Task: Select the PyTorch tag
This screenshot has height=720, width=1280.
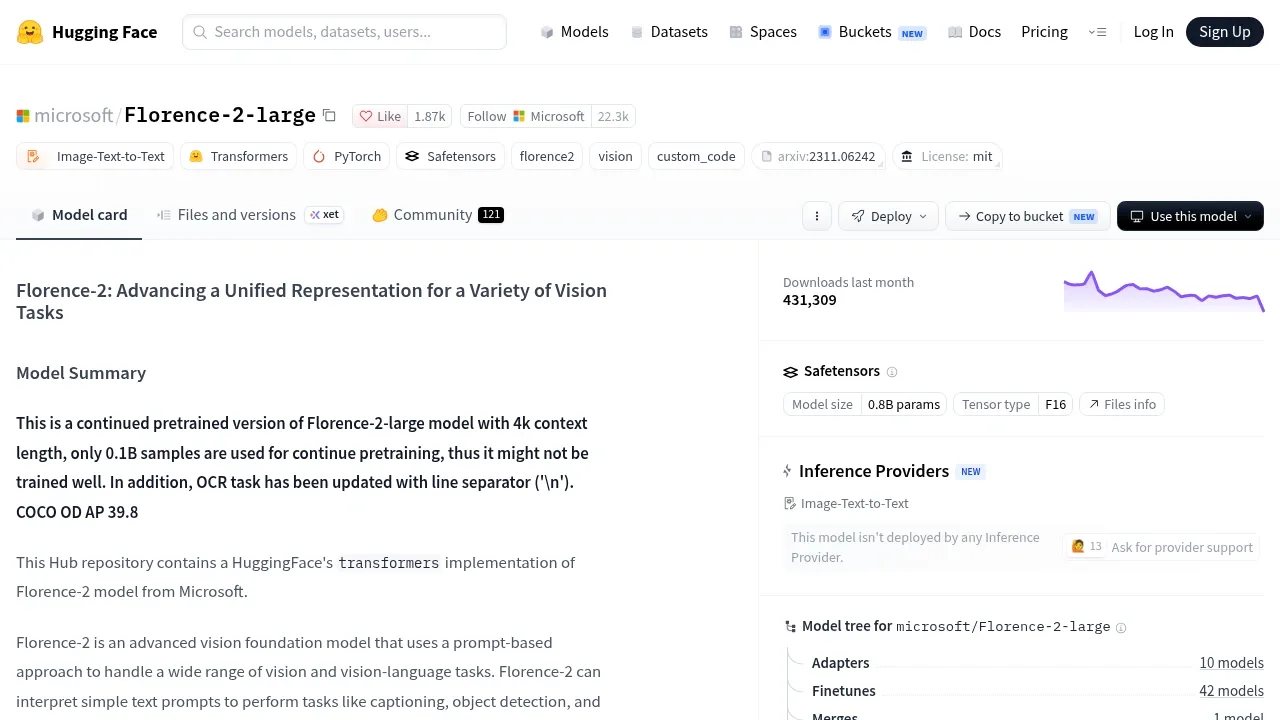Action: pyautogui.click(x=346, y=156)
